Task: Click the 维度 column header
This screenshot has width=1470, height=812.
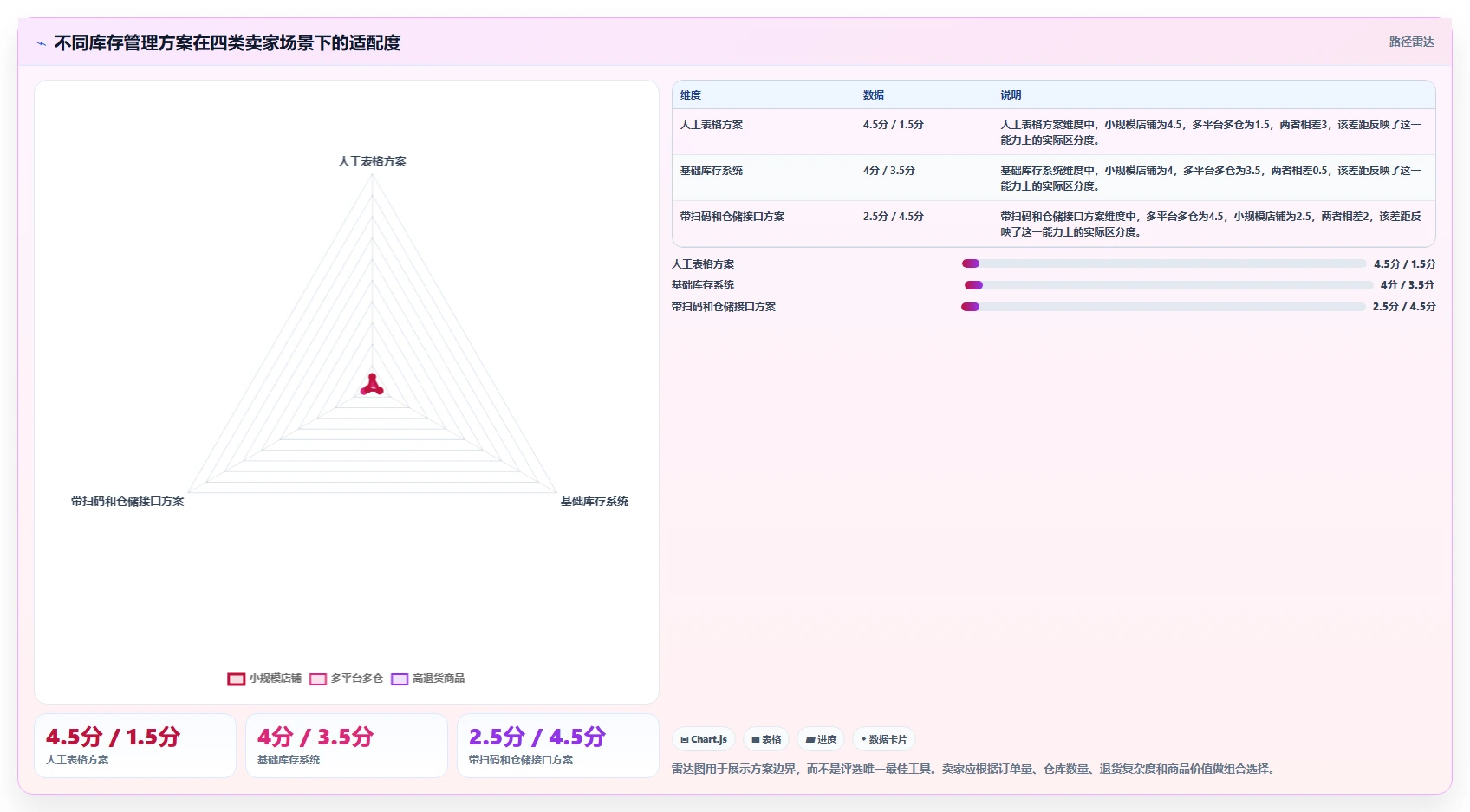Action: pyautogui.click(x=691, y=95)
